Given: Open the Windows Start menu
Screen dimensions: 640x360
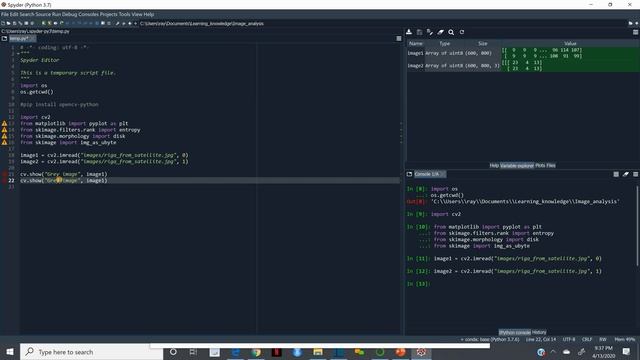Looking at the screenshot, I should [10, 351].
